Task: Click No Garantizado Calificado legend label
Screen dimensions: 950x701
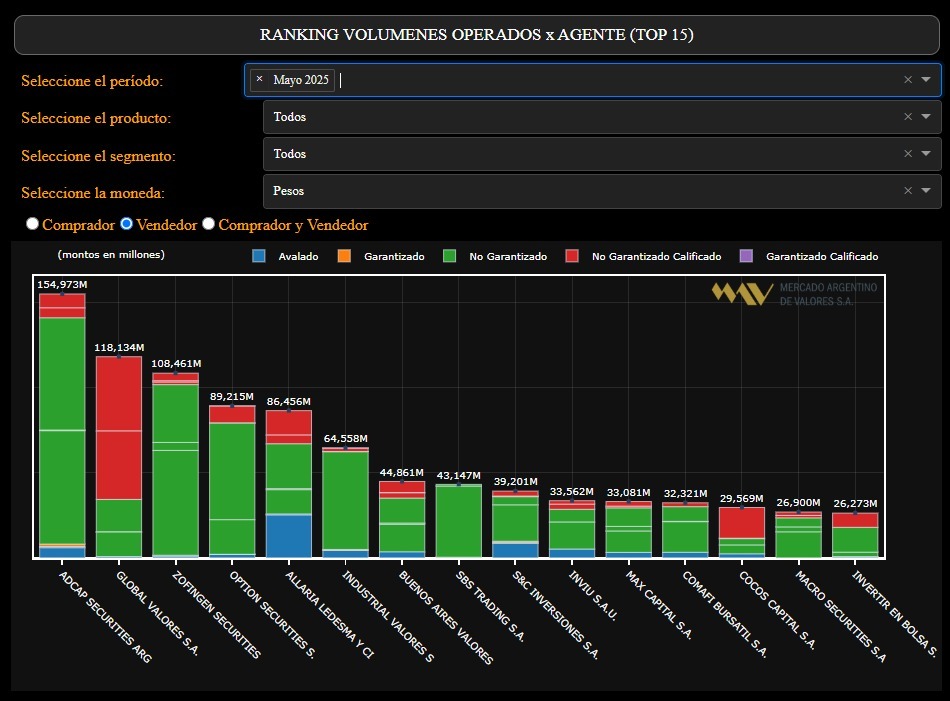Action: coord(656,256)
